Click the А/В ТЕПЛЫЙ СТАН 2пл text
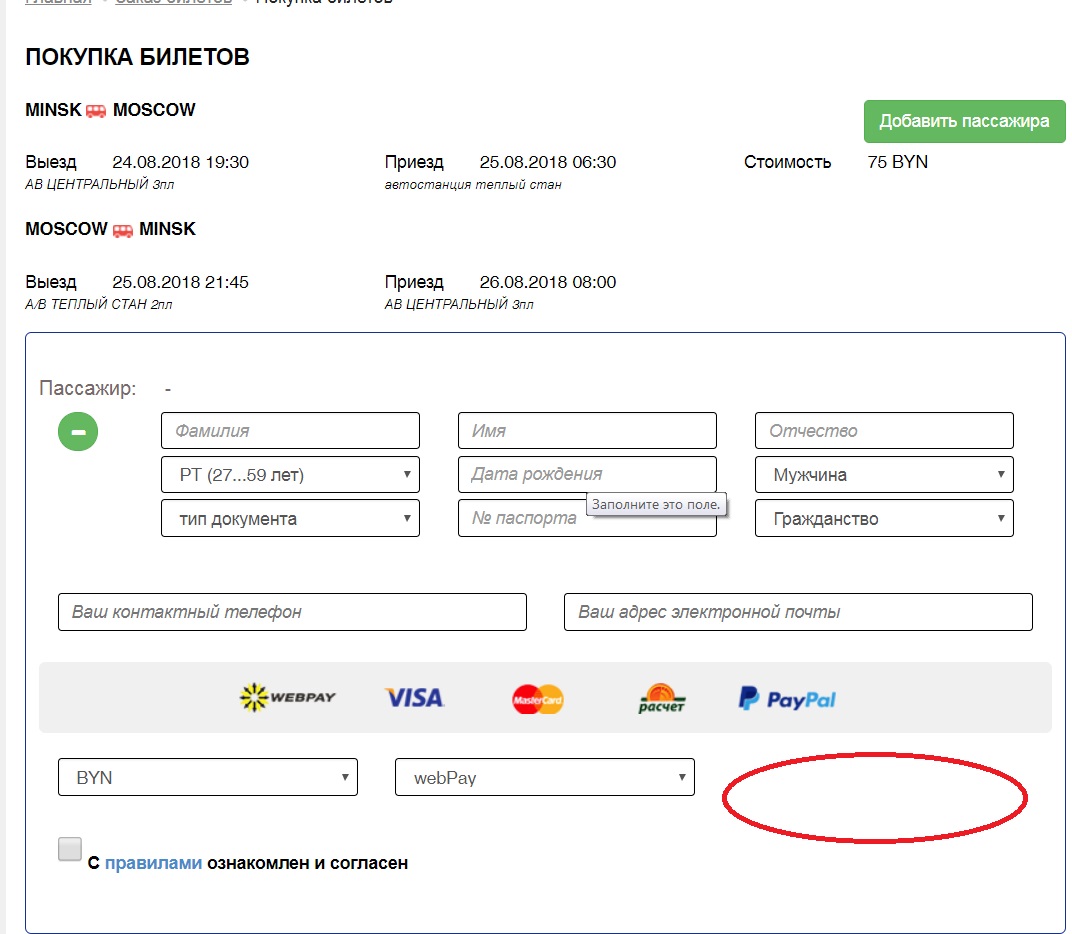Image resolution: width=1072 pixels, height=934 pixels. pos(98,304)
